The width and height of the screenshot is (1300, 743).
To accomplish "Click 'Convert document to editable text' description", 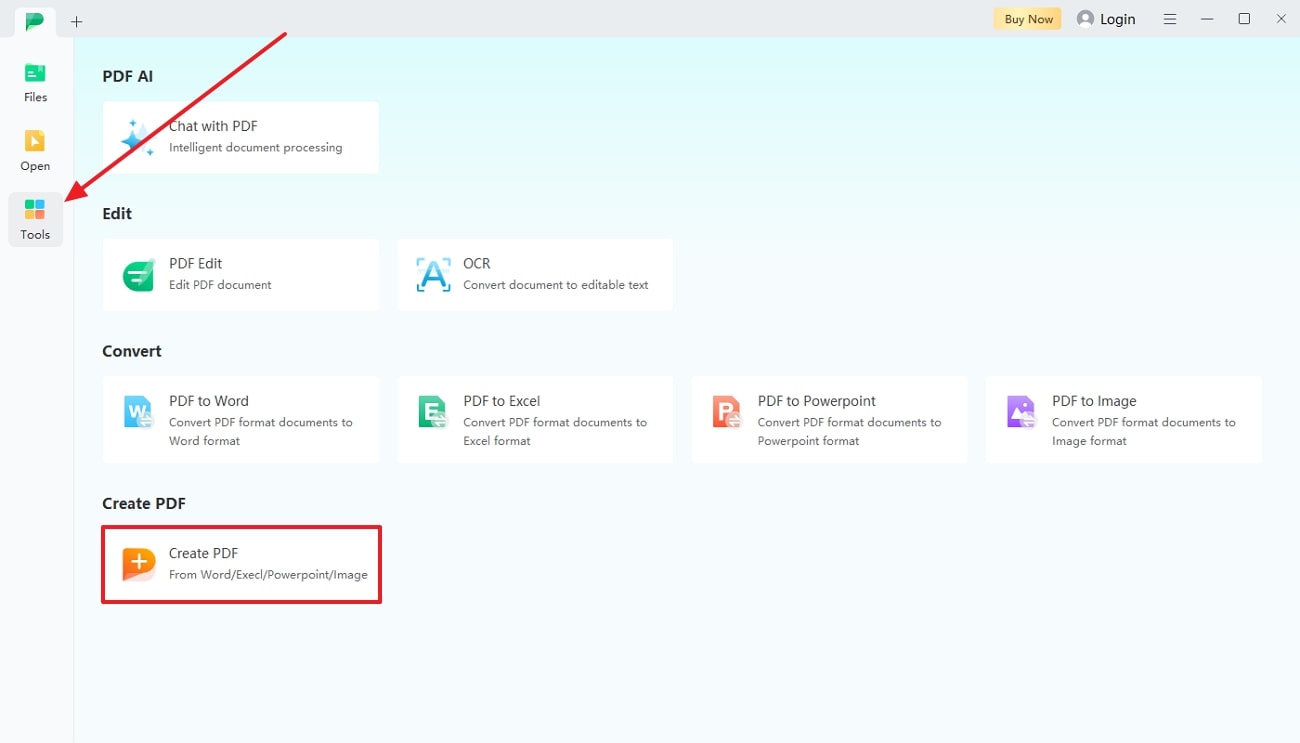I will click(556, 285).
